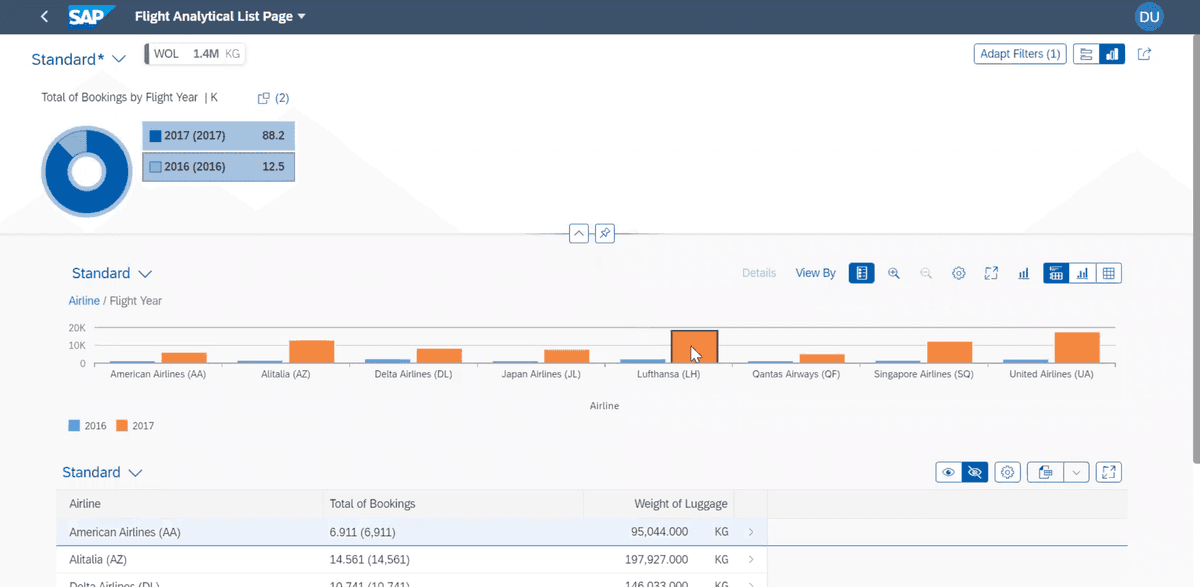Click the 2016 legend item
This screenshot has height=587, width=1200.
pos(88,426)
